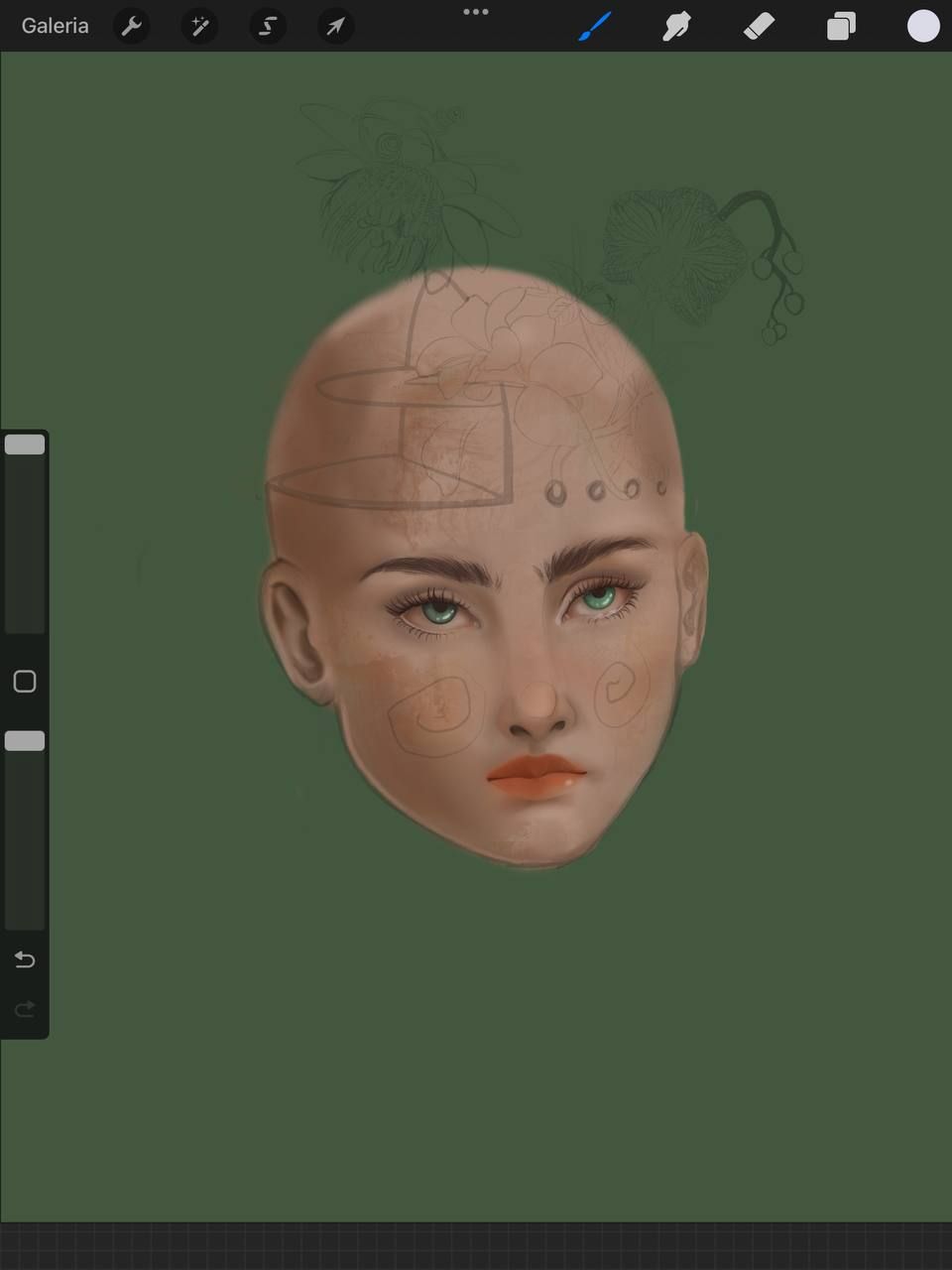
Task: Tap the square modify button on sidebar
Action: (25, 682)
